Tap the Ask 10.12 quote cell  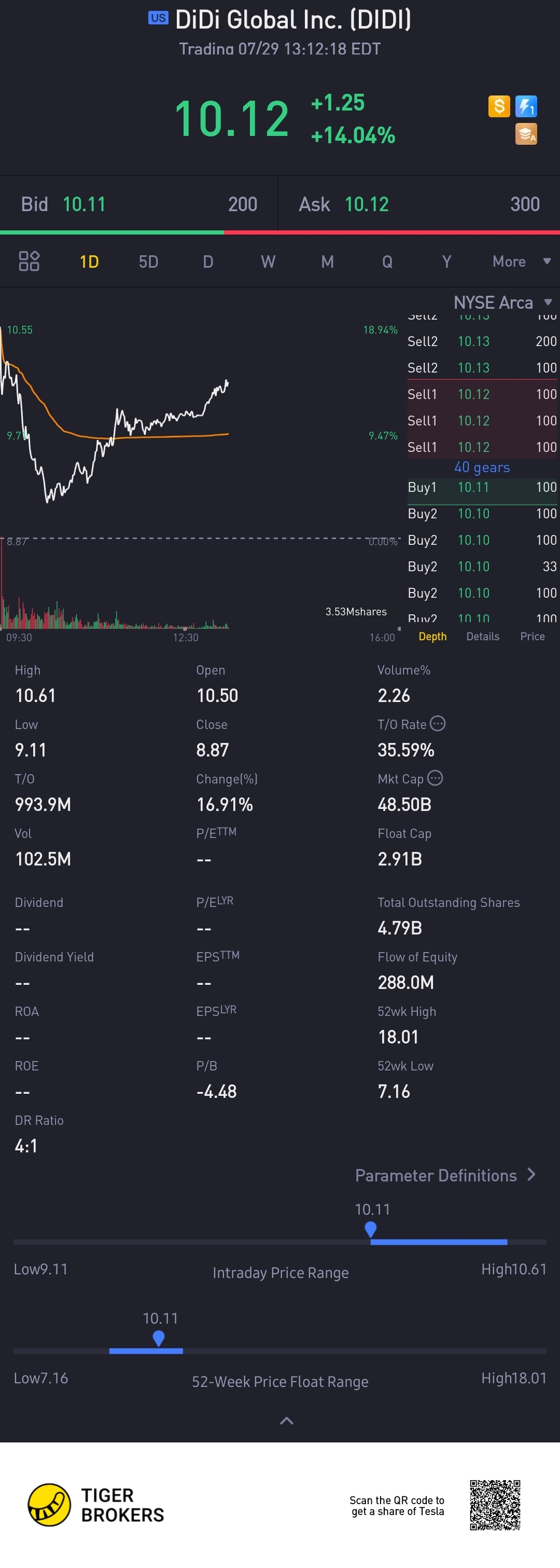[419, 204]
